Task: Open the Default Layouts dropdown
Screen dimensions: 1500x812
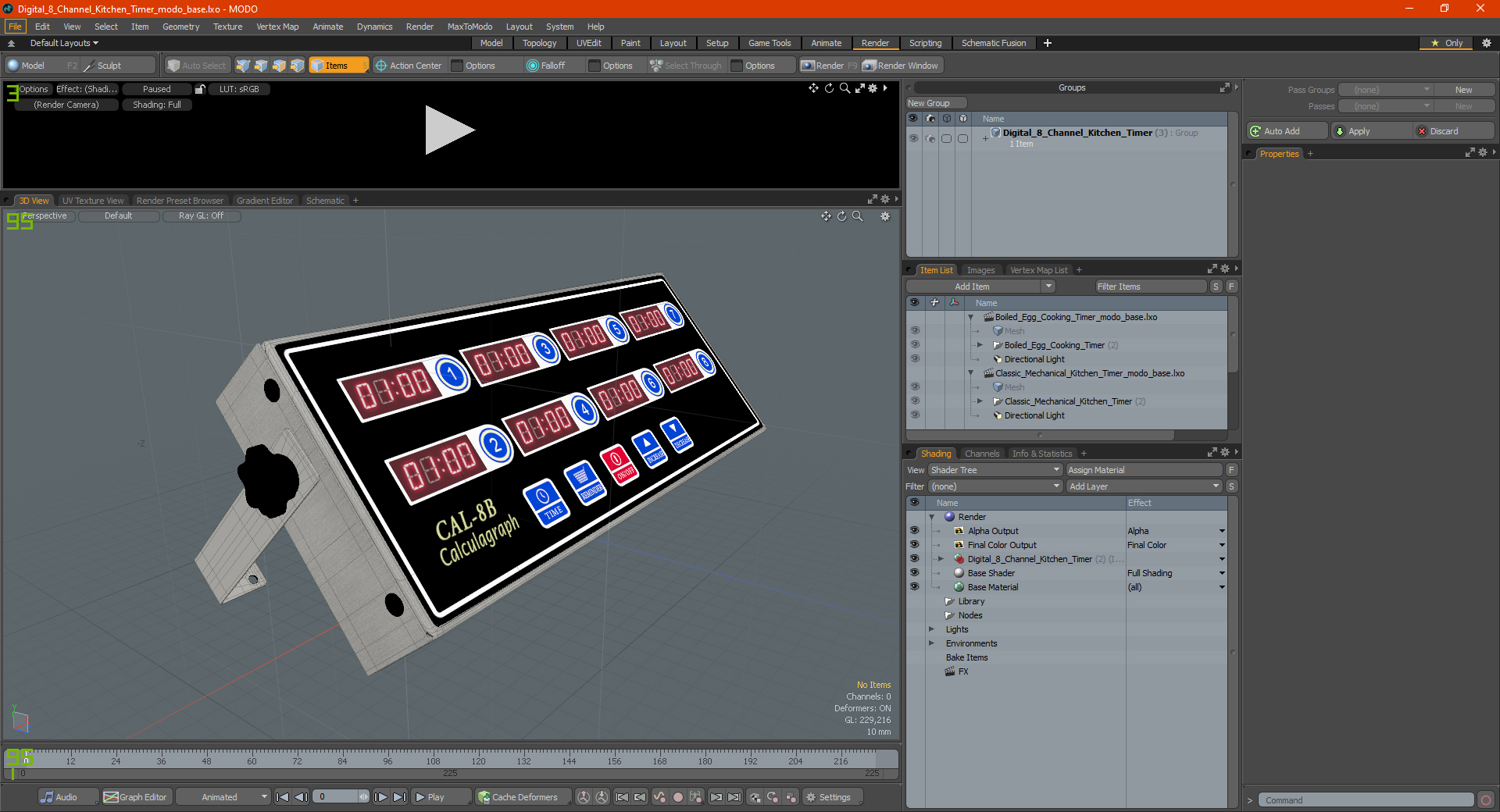Action: click(x=64, y=43)
